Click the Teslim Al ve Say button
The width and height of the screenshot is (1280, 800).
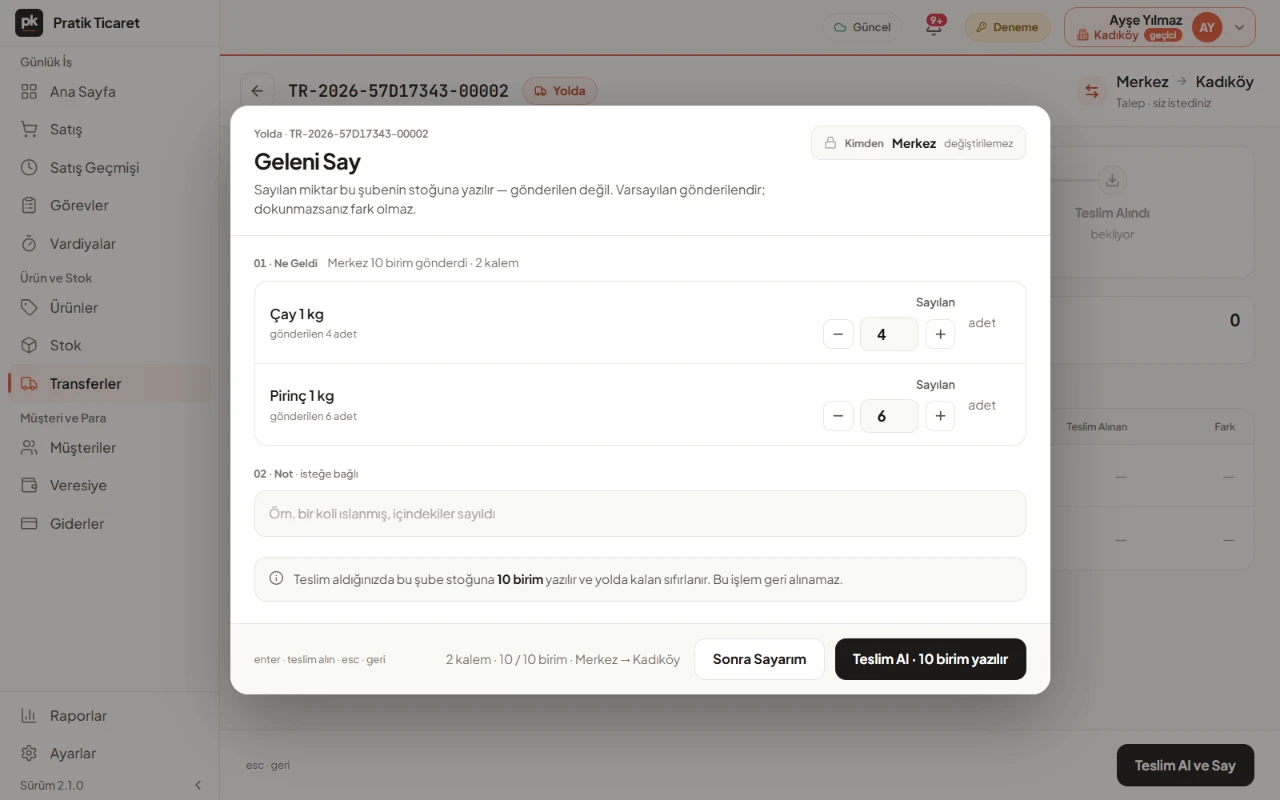[x=1185, y=765]
